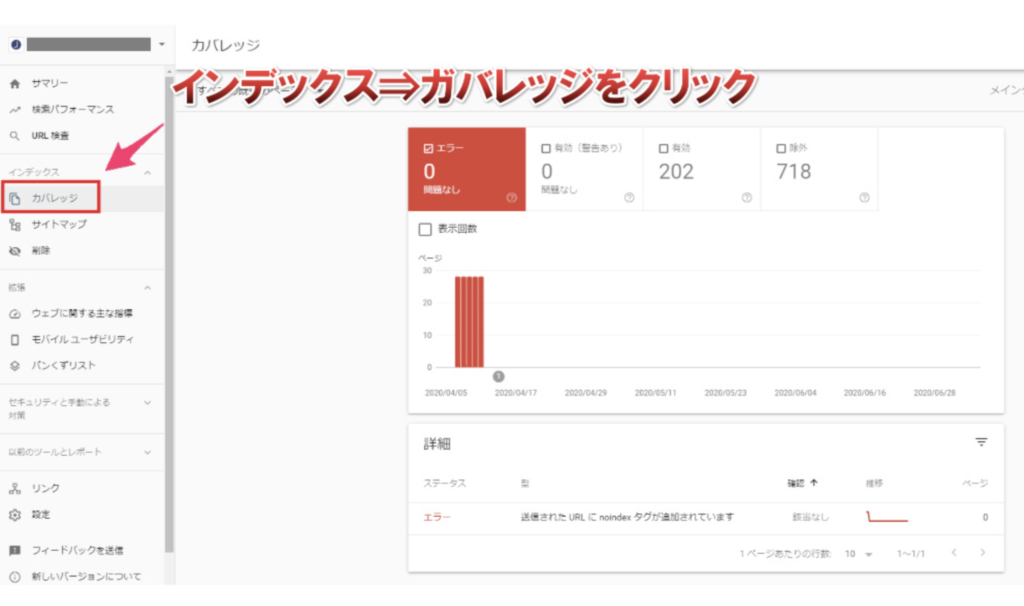This screenshot has height=606, width=1024.
Task: Click the feedback icon beside フィードバックを送信
Action: 15,550
